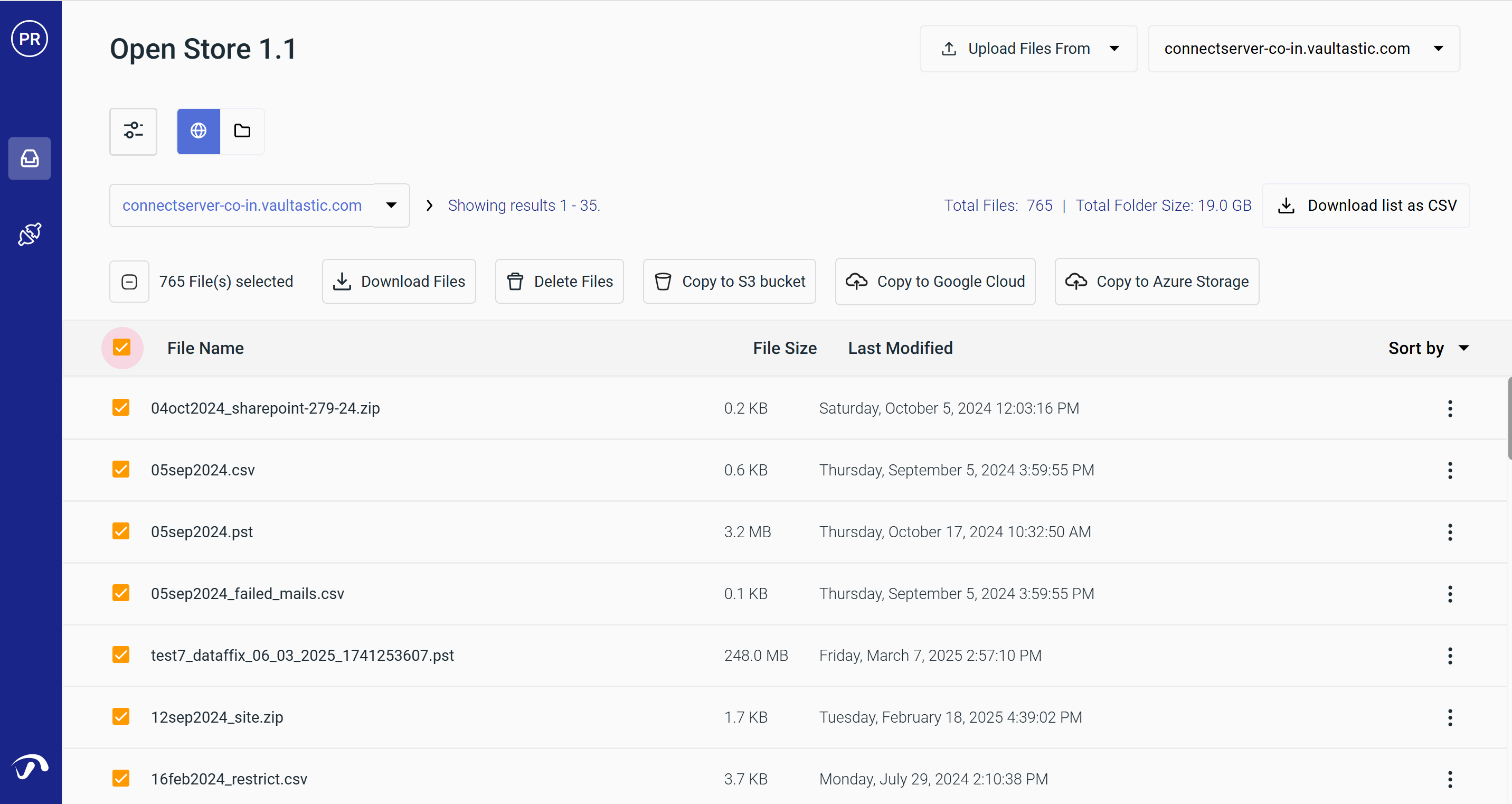This screenshot has height=804, width=1512.
Task: Deselect all files with minus box
Action: [129, 282]
